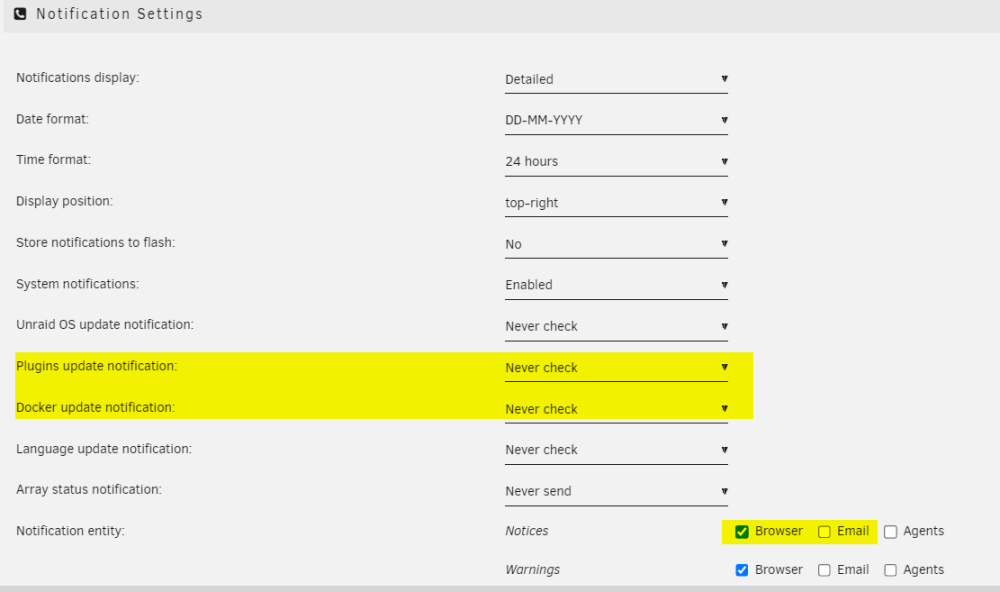Check Email for Warnings
1000x592 pixels.
(824, 570)
